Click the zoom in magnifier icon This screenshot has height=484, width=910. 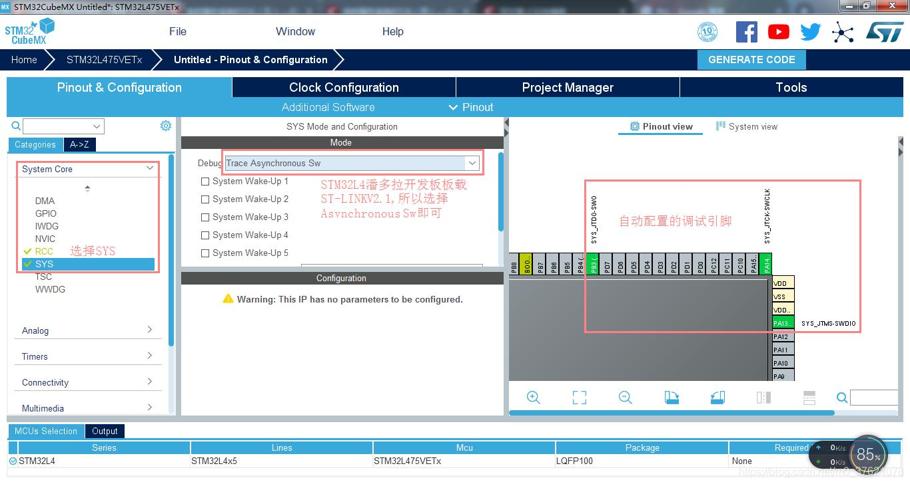point(533,398)
